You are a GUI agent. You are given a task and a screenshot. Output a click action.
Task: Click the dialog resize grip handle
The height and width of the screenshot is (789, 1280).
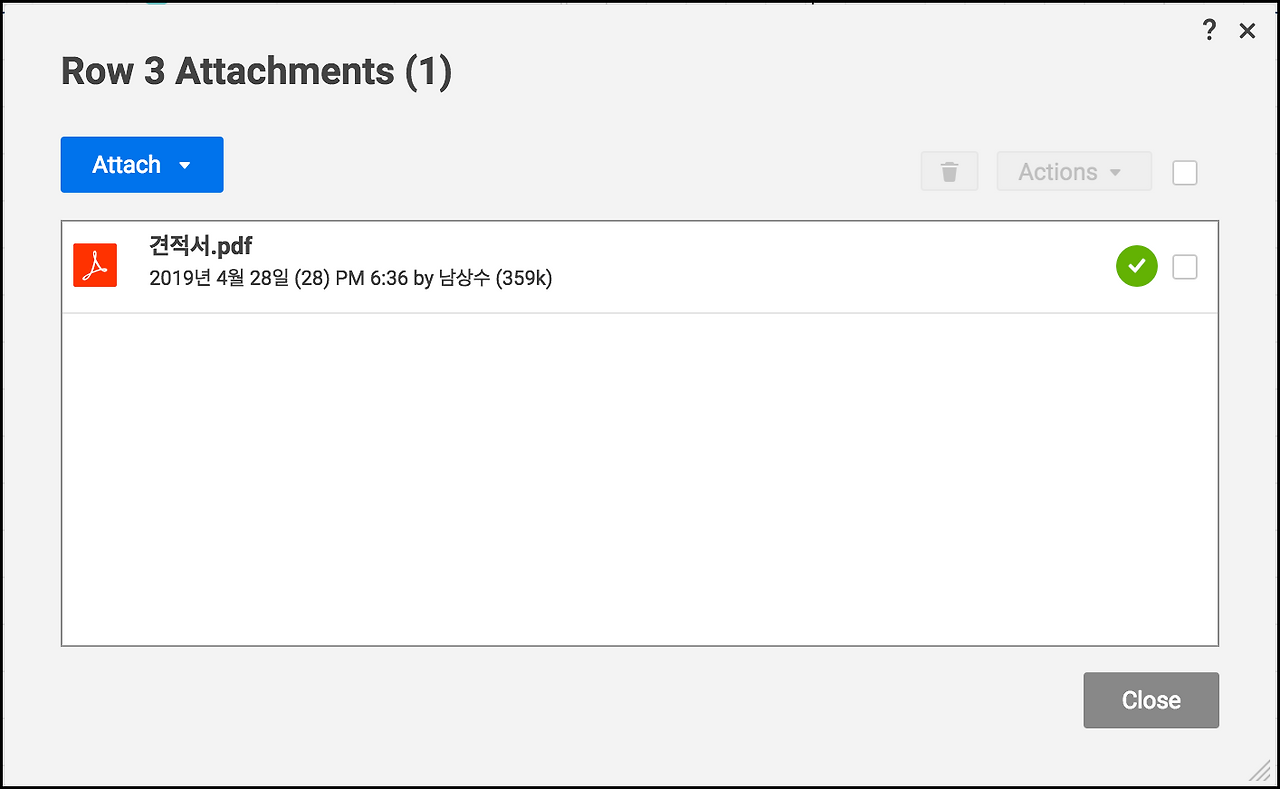[x=1259, y=769]
